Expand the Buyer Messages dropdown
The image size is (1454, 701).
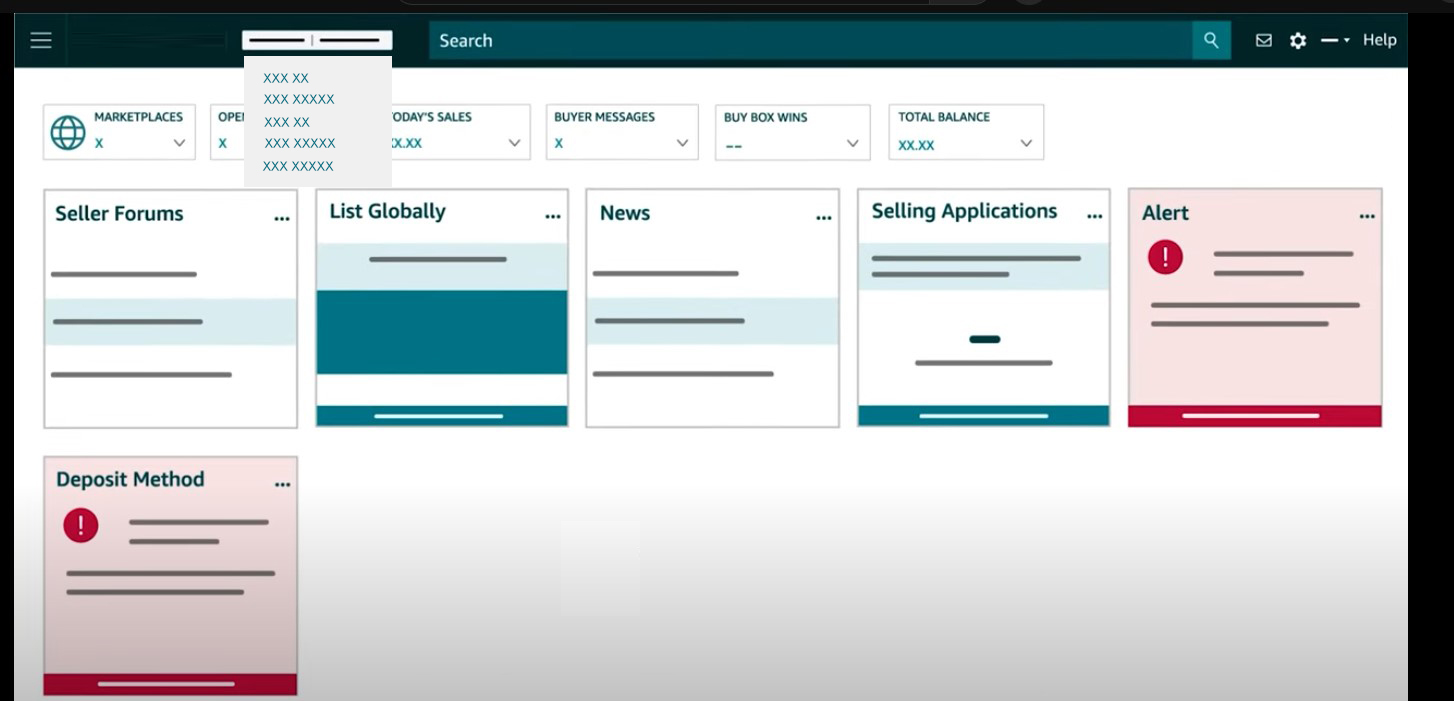click(x=683, y=144)
